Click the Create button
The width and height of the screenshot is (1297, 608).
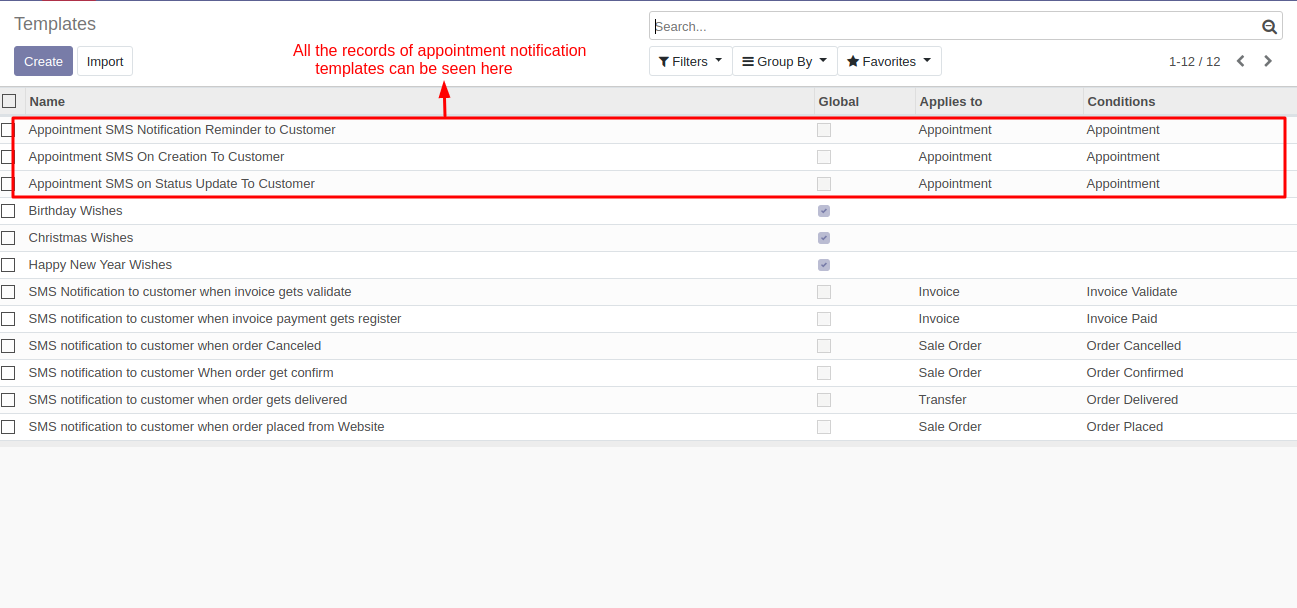click(43, 61)
